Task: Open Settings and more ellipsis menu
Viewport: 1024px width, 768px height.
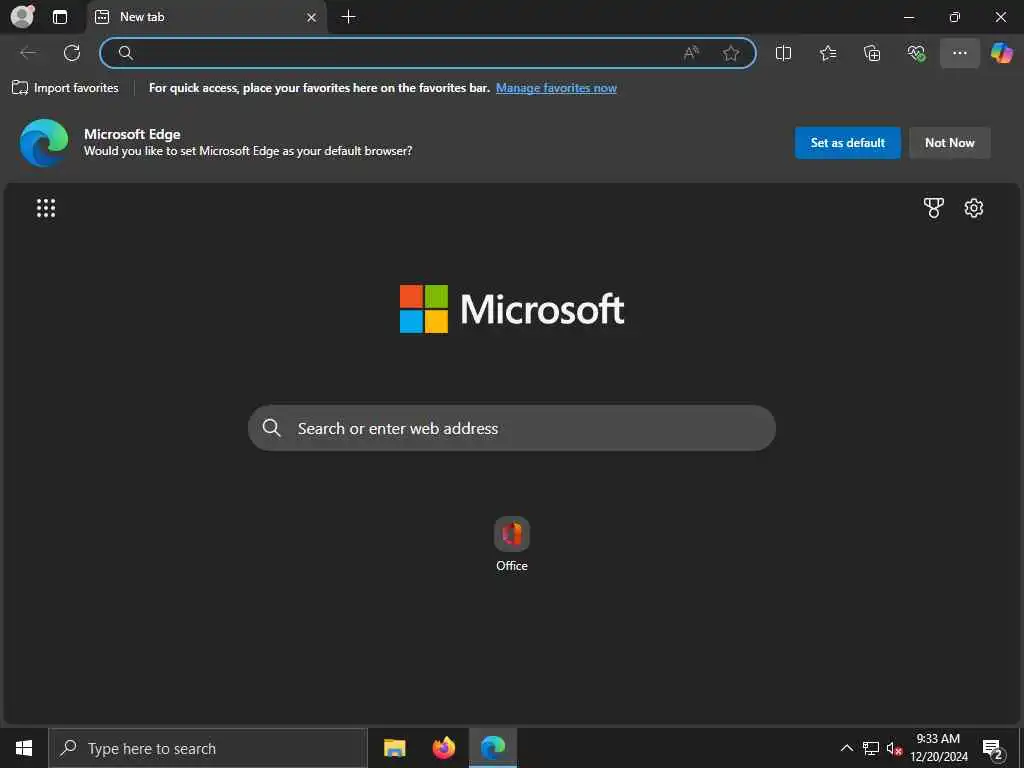Action: [959, 53]
